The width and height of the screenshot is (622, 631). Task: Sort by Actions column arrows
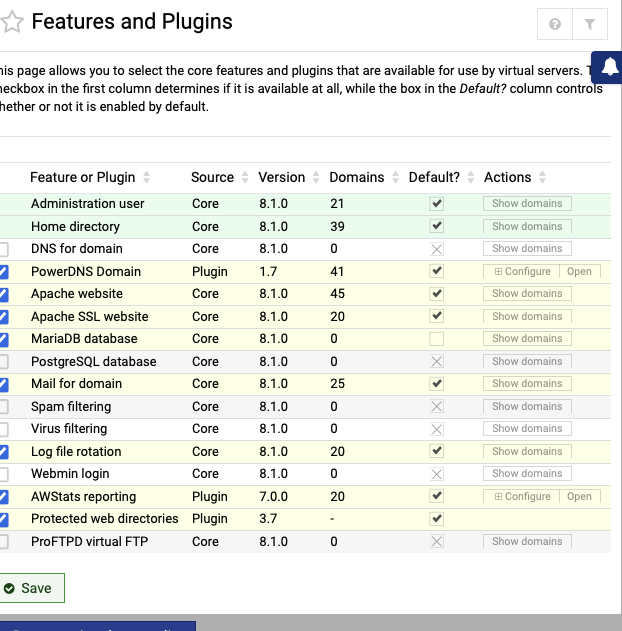point(542,177)
